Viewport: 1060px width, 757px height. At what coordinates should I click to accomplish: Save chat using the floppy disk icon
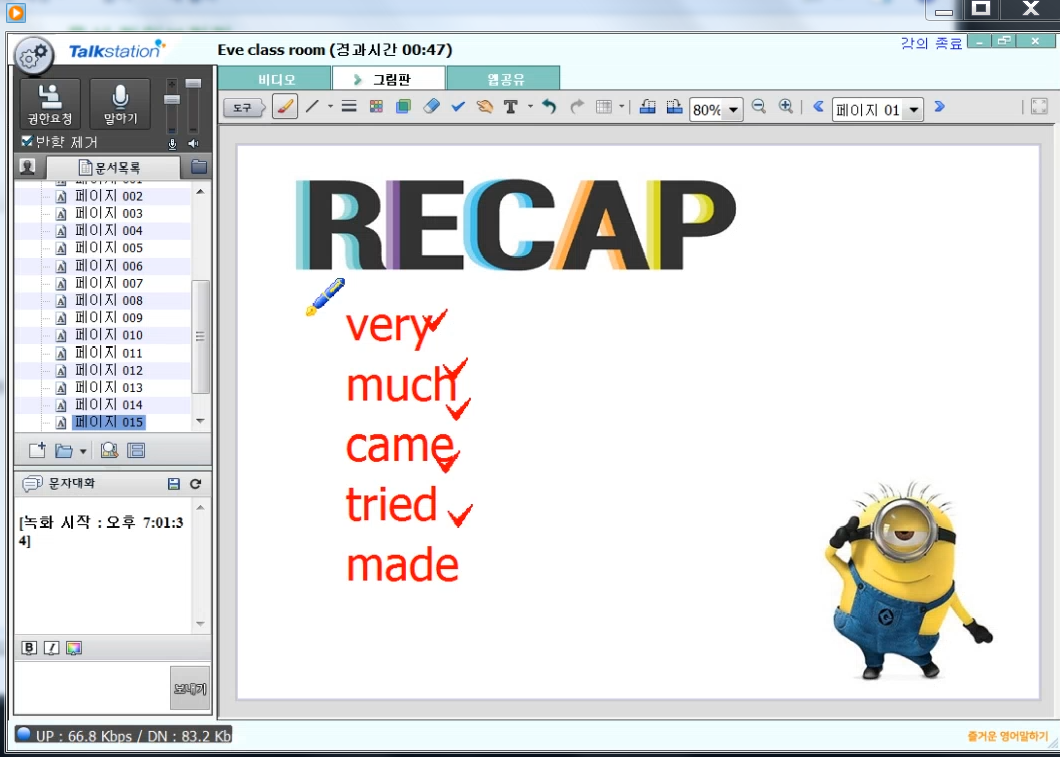(174, 484)
